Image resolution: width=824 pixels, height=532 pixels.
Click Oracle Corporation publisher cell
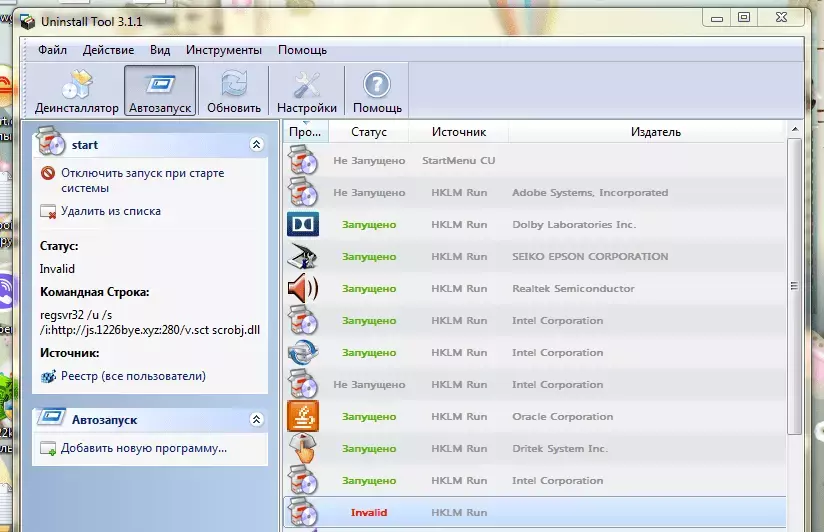[x=562, y=416]
